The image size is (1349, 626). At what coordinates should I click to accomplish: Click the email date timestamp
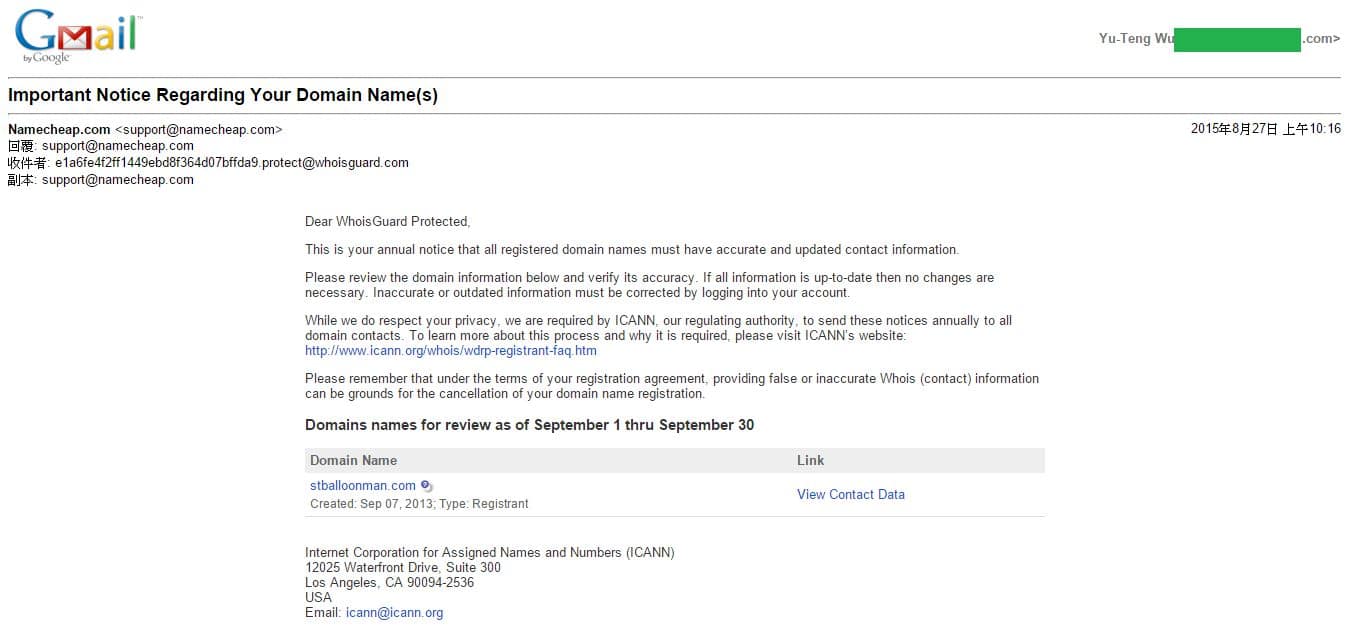[1265, 129]
